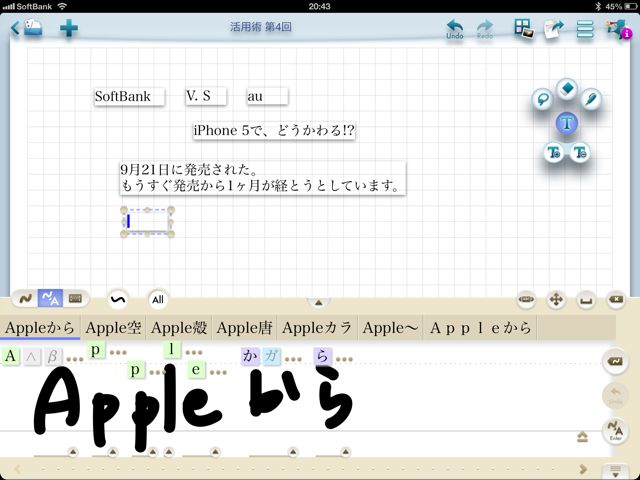The height and width of the screenshot is (480, 640).
Task: Pick the recognized character l
Action: click(x=172, y=350)
